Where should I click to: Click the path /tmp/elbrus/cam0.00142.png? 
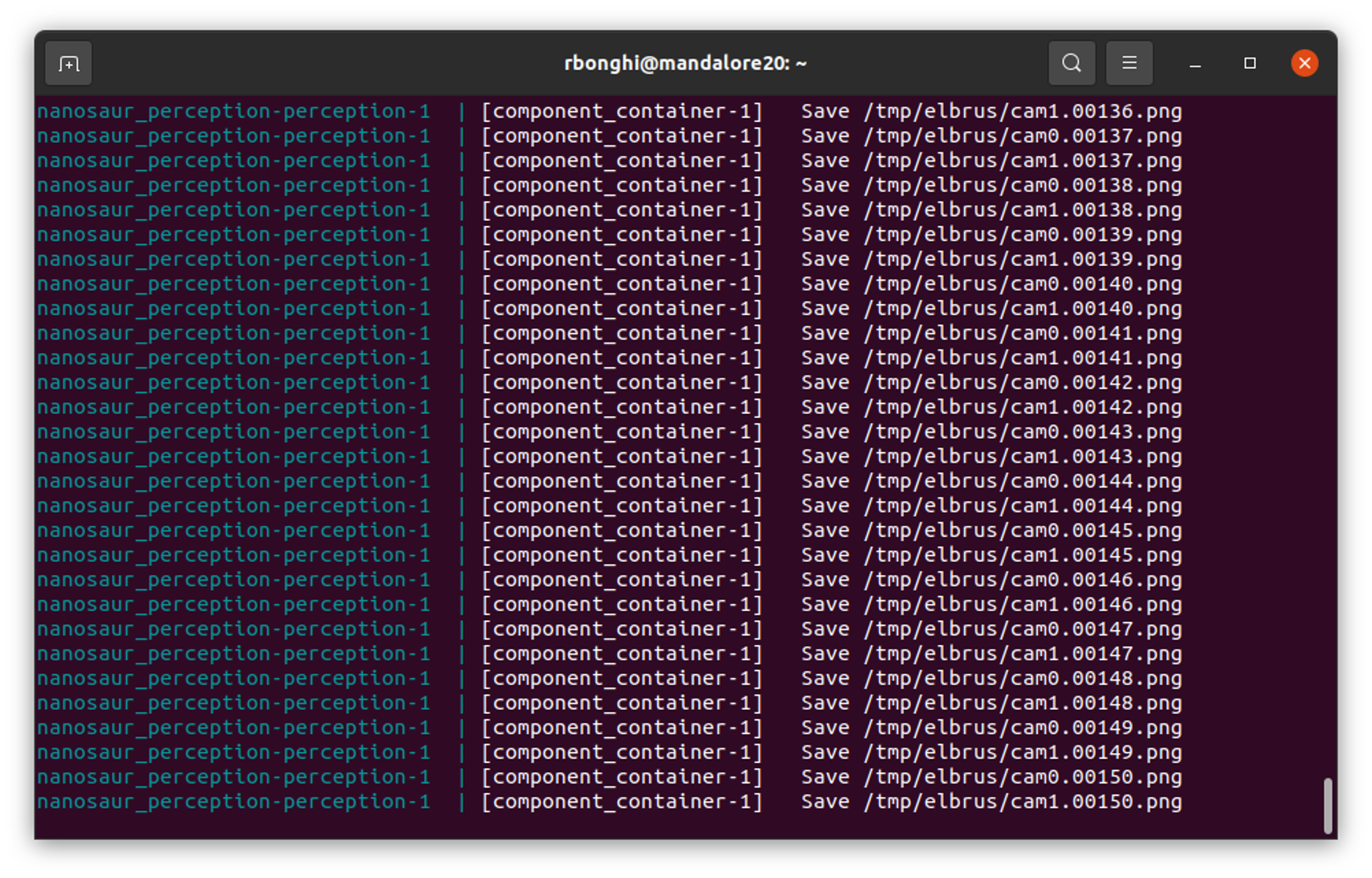click(1022, 383)
